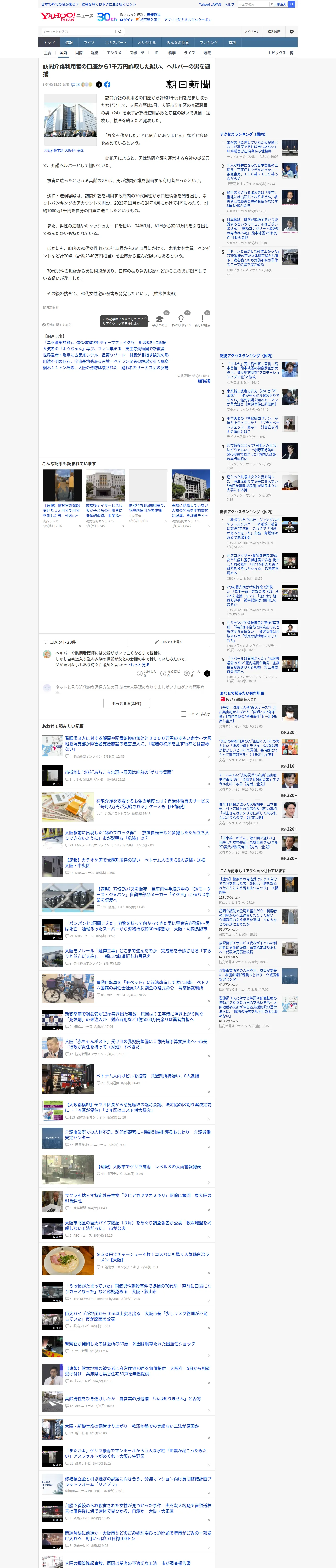Select the ランキング navigation tab

coord(209,43)
